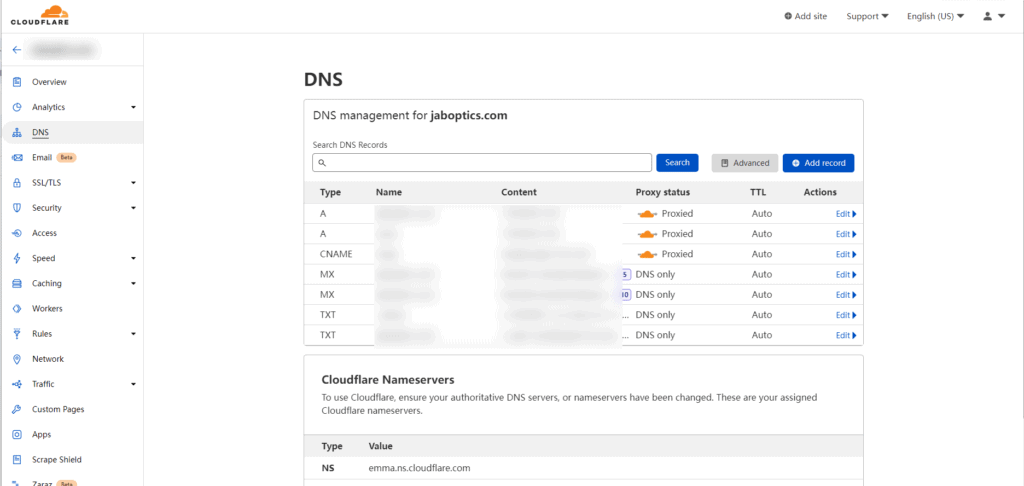Open the Workers section
Screen dimensions: 1024x486
pos(47,308)
